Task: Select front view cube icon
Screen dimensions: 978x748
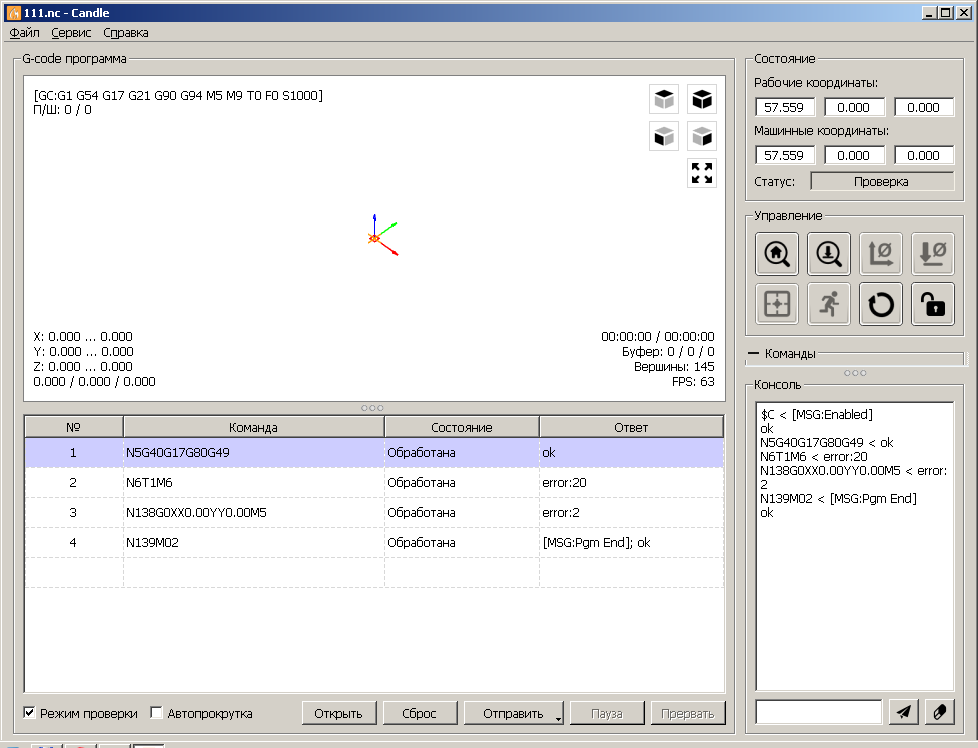Action: pos(664,136)
